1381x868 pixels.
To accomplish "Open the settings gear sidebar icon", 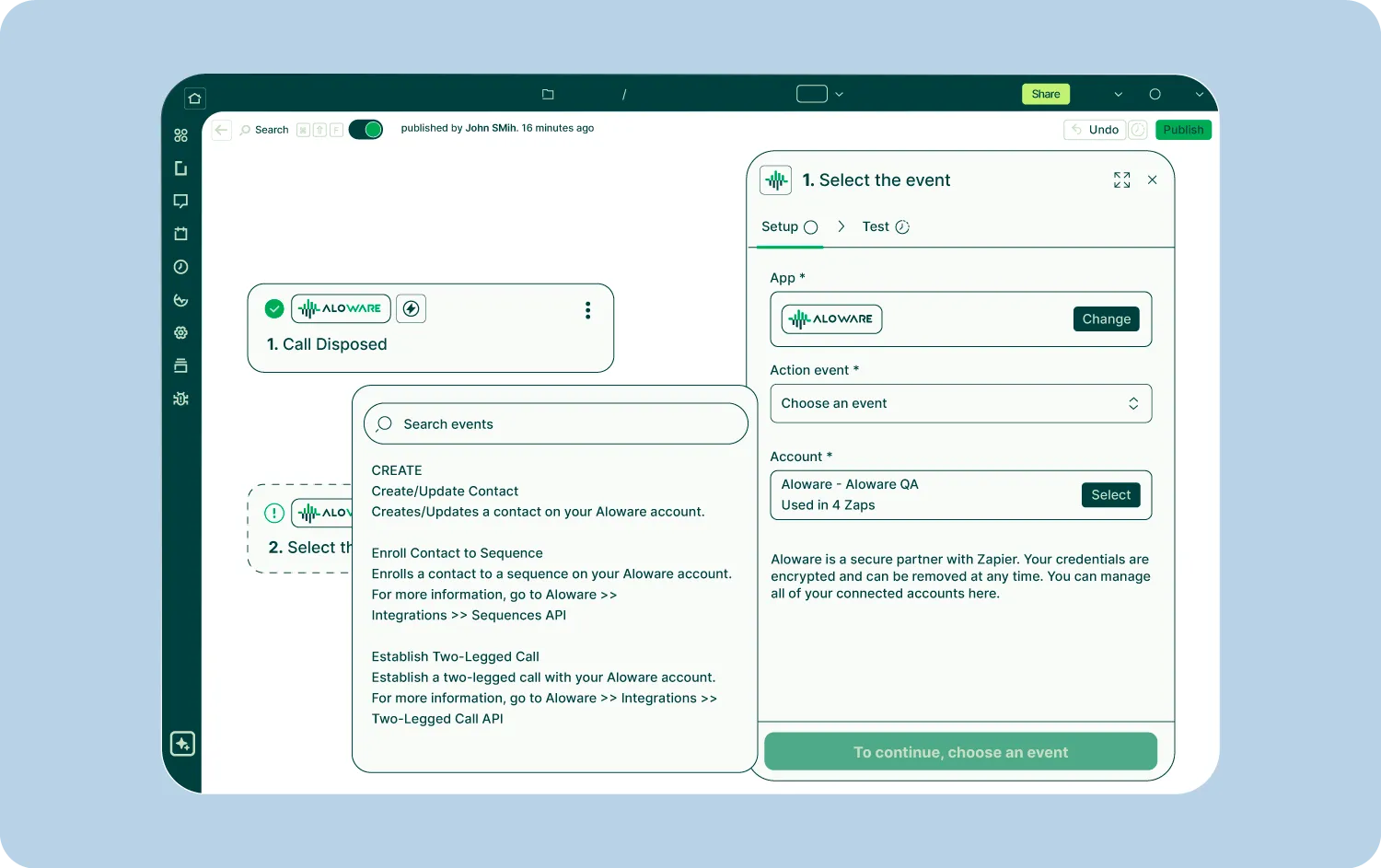I will coord(181,332).
